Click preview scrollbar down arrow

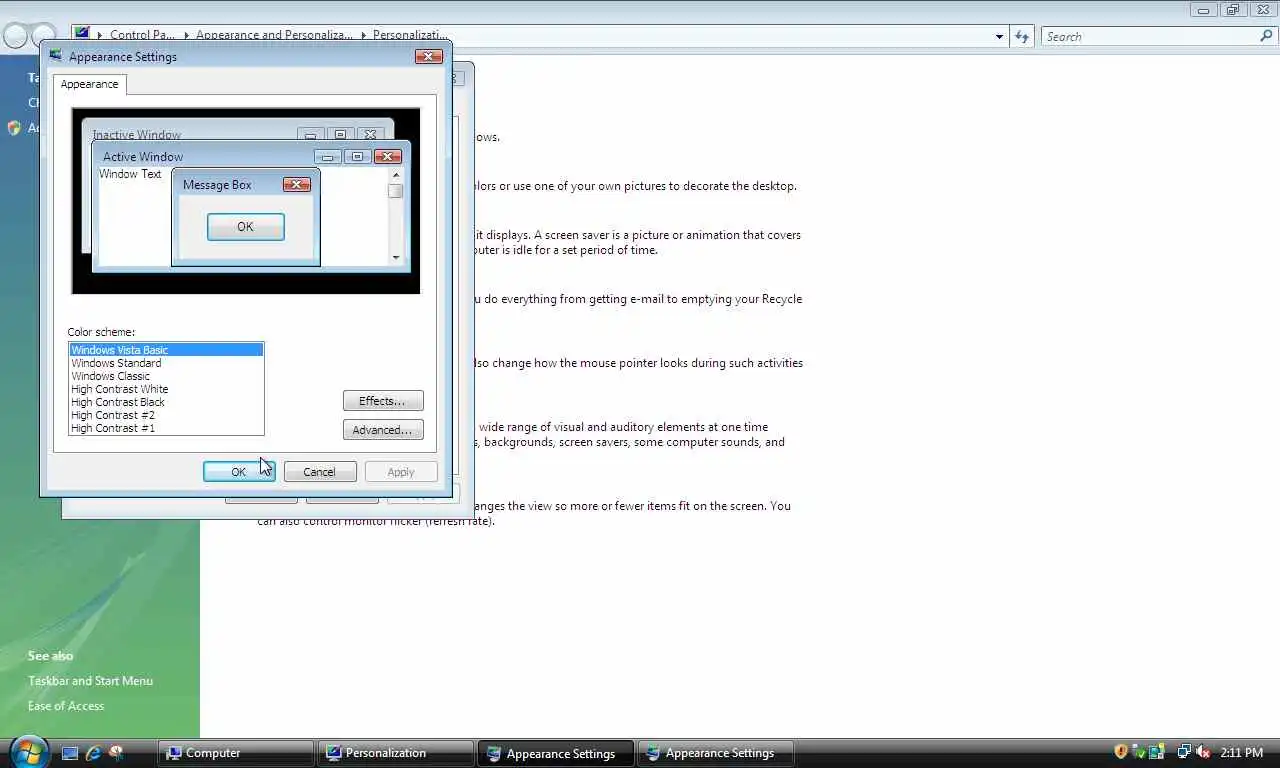[396, 257]
